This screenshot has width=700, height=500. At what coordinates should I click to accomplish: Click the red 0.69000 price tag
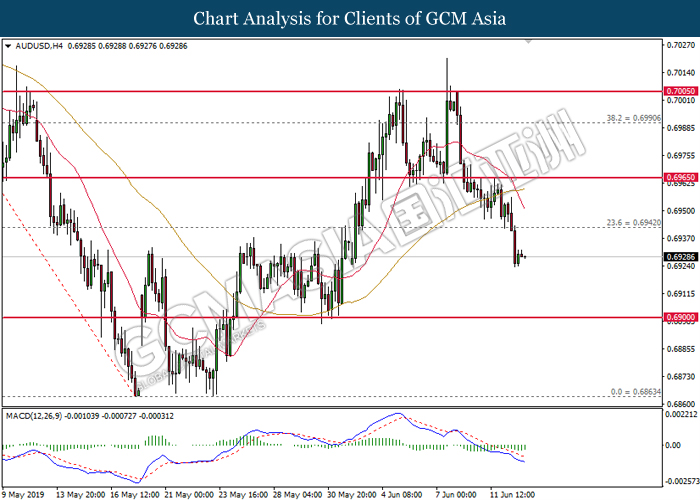pyautogui.click(x=679, y=317)
